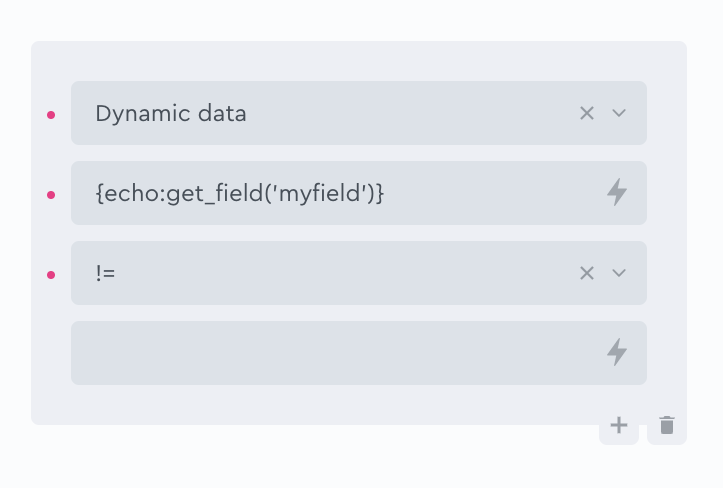Expand the != operator dropdown chevron
Viewport: 723px width, 488px height.
[619, 273]
